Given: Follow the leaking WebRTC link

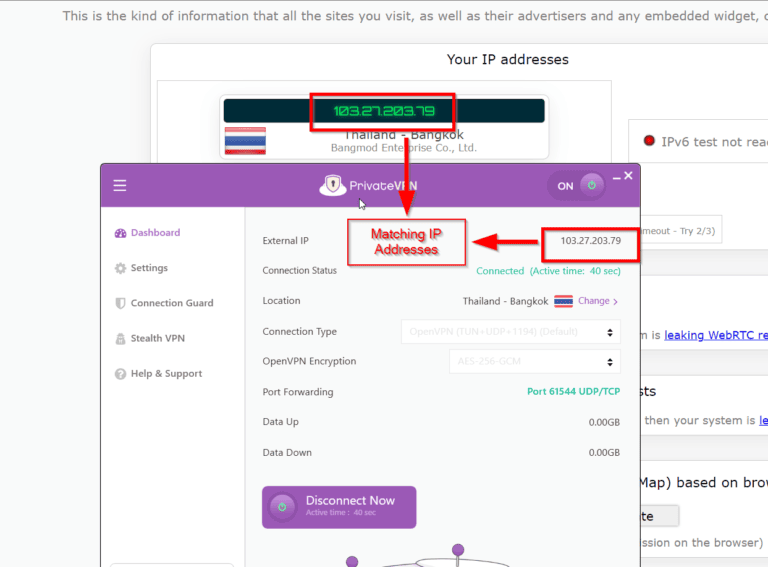Looking at the screenshot, I should pyautogui.click(x=716, y=336).
